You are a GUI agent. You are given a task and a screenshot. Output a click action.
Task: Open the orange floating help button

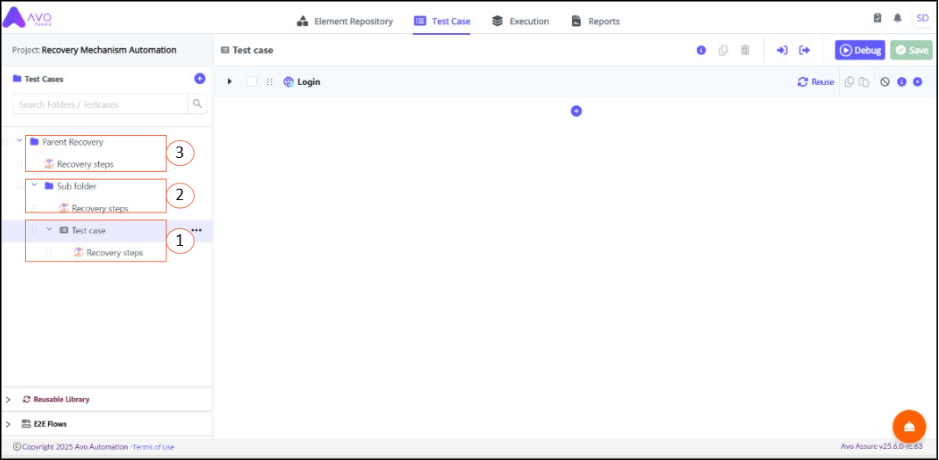(908, 424)
